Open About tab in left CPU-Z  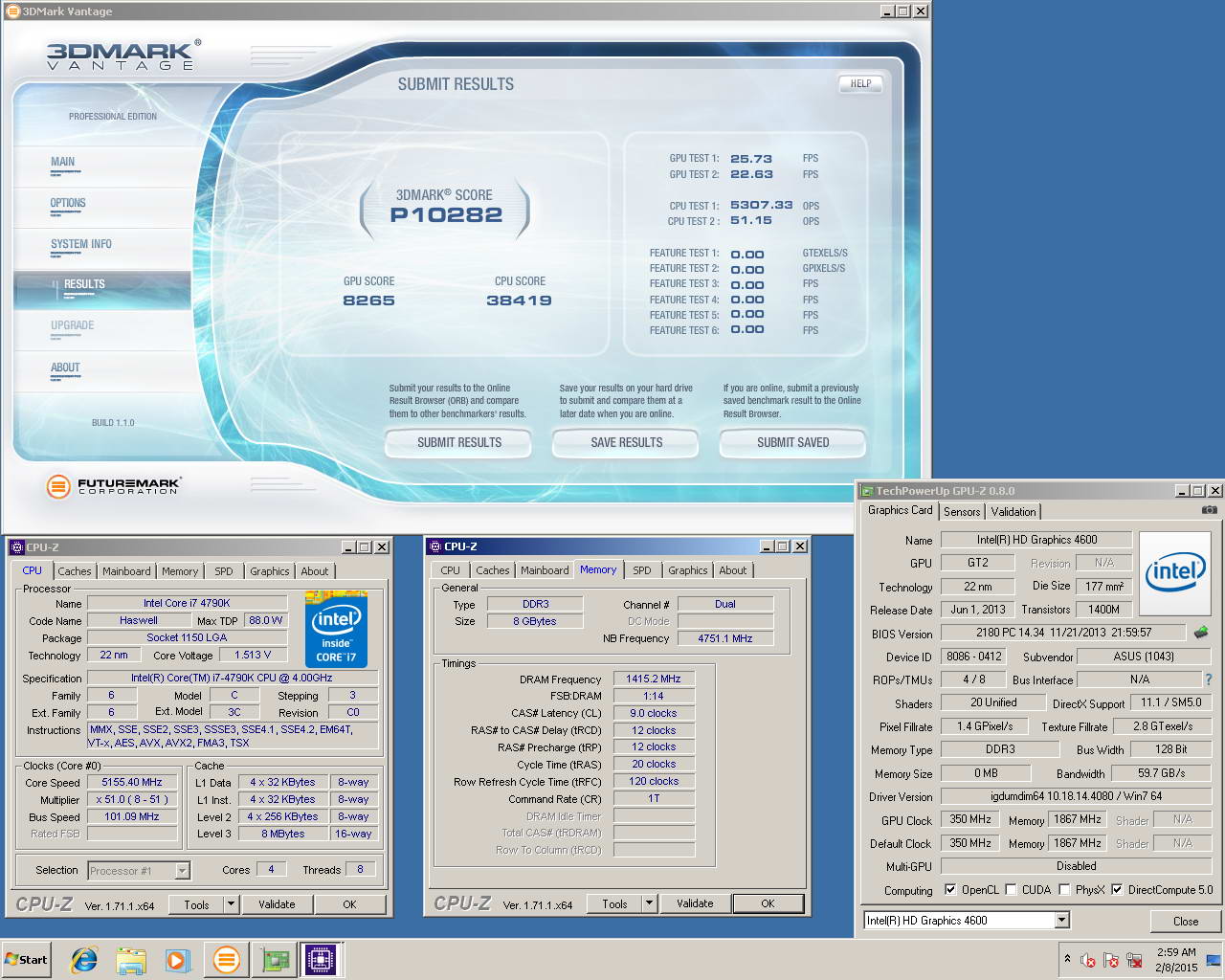coord(314,571)
